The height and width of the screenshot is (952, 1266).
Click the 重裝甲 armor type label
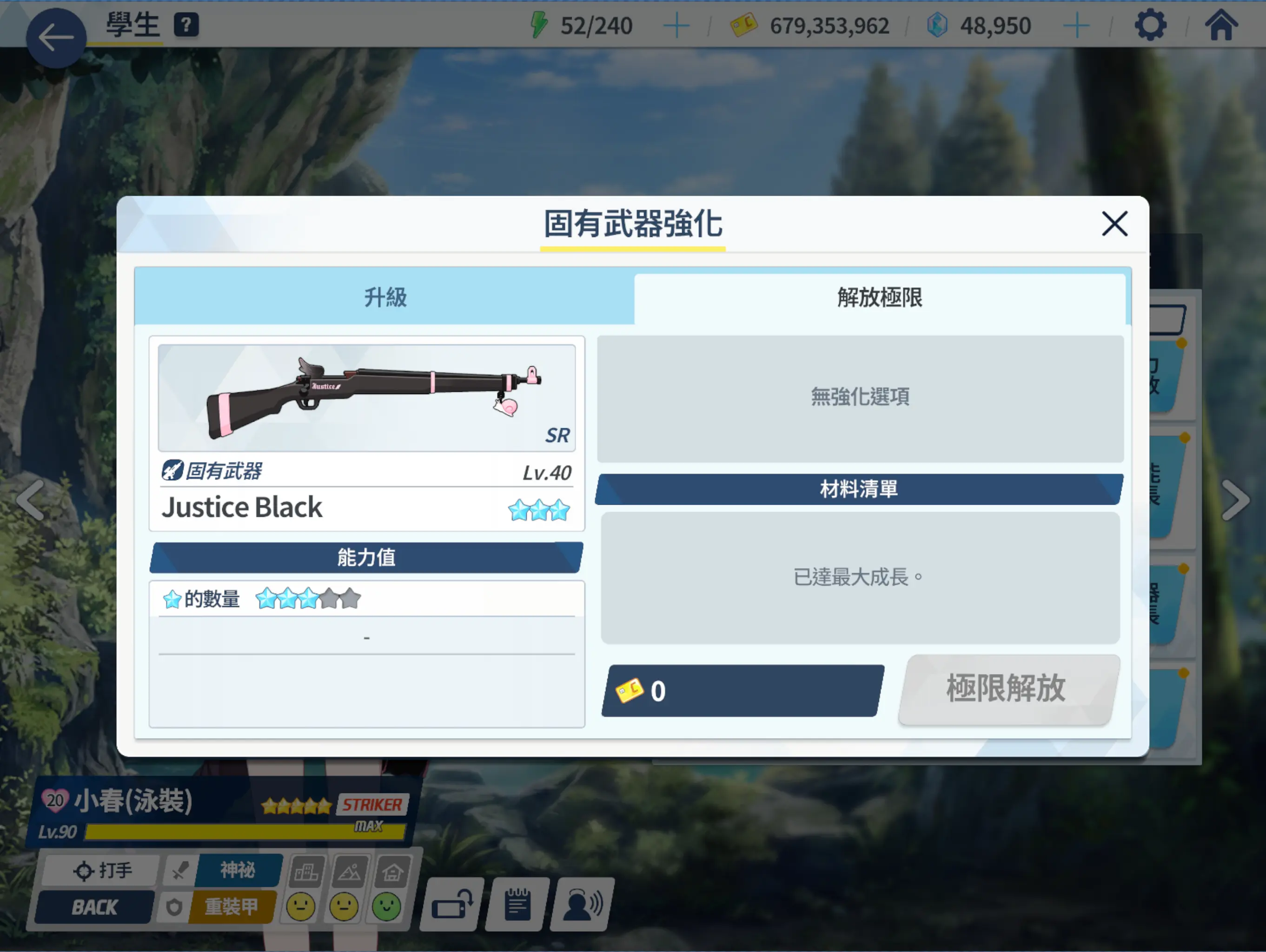[232, 907]
